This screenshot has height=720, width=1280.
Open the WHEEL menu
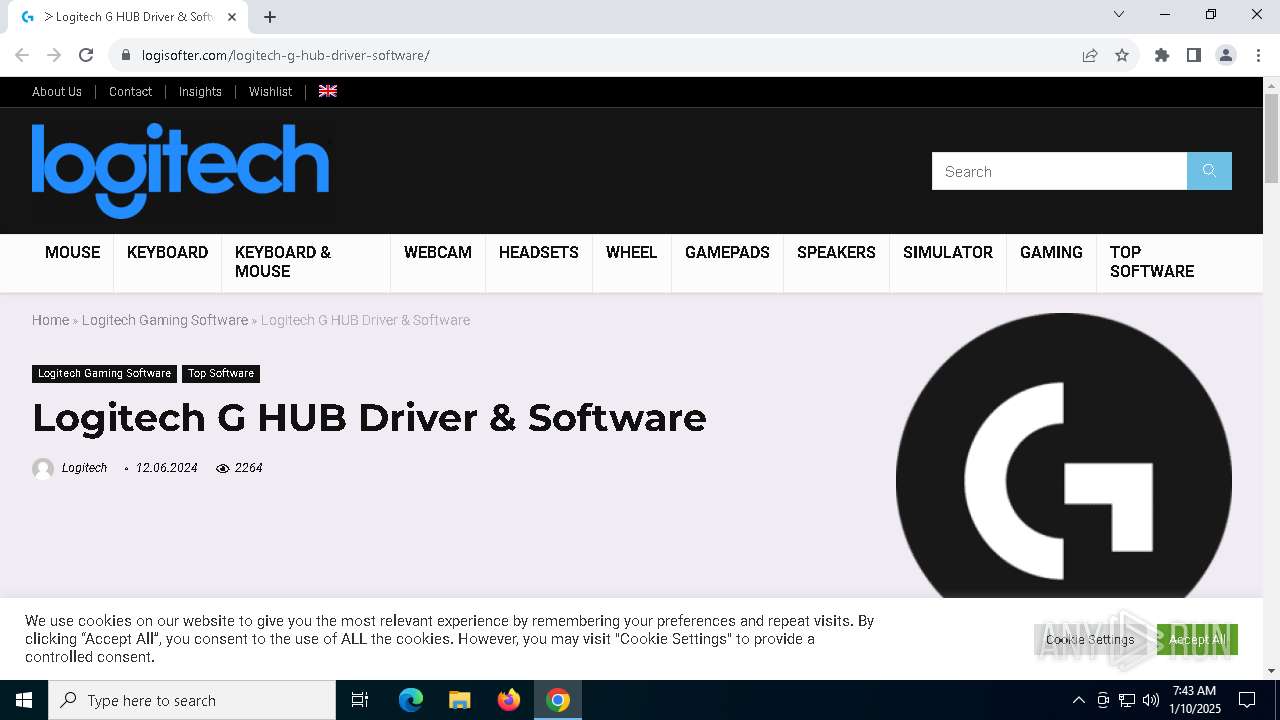[632, 252]
